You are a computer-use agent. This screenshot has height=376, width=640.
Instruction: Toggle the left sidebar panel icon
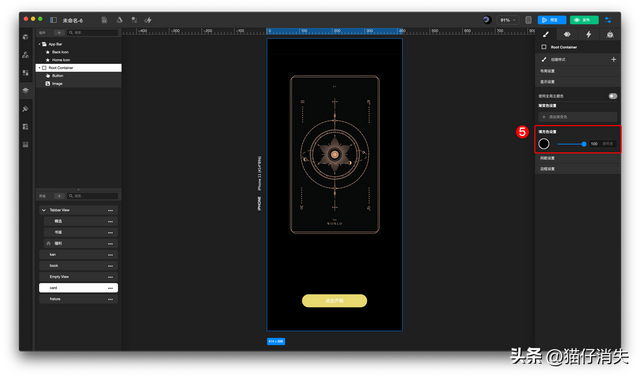point(53,20)
